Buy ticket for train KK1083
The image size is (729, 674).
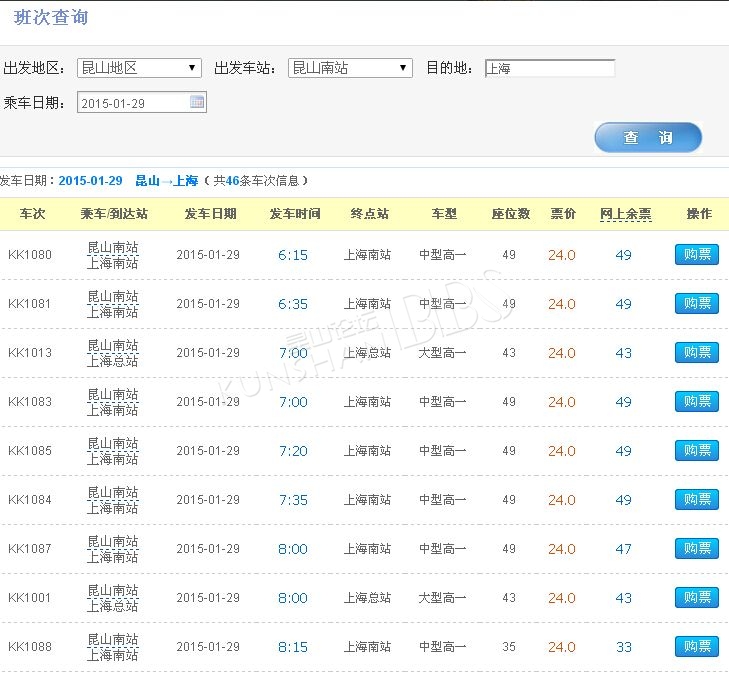tap(696, 402)
